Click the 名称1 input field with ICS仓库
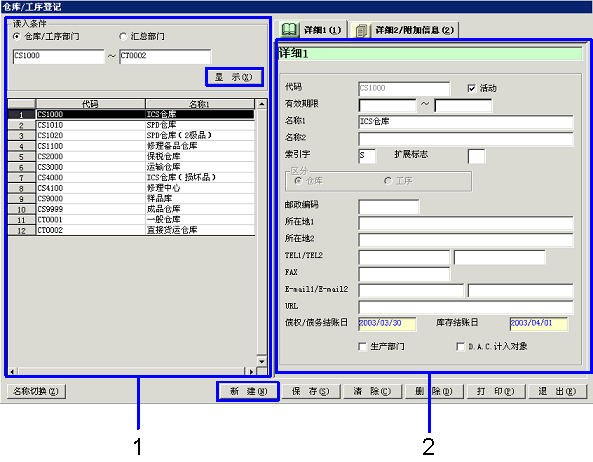The width and height of the screenshot is (593, 462). [x=466, y=122]
